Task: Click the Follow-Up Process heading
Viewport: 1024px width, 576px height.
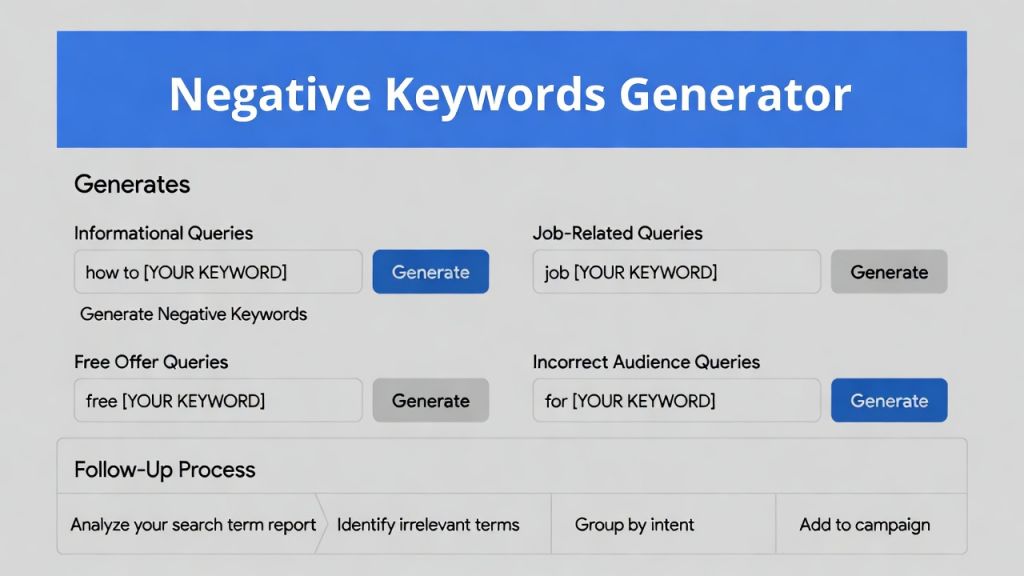Action: 164,468
